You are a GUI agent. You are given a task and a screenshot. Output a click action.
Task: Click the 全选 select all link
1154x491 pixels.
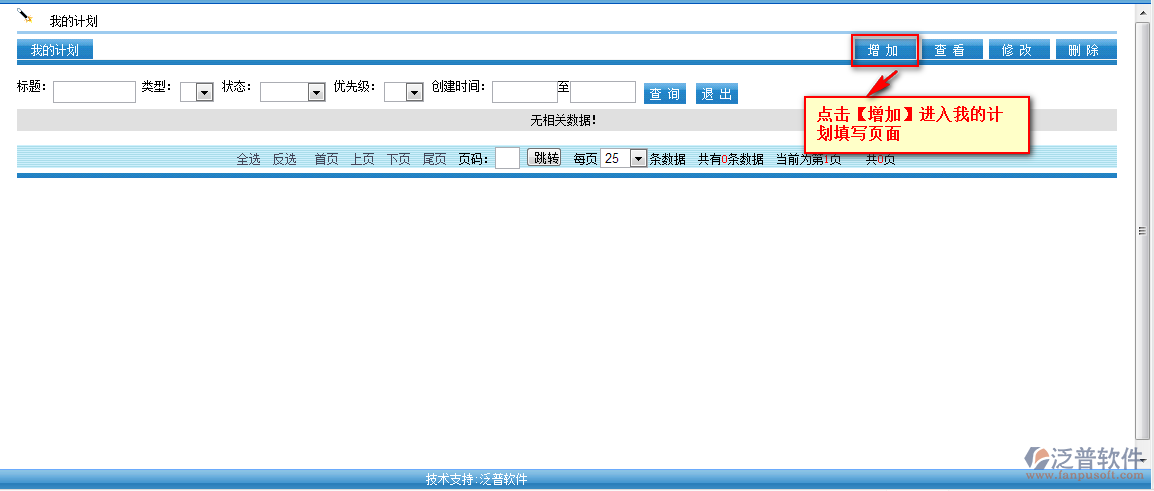(248, 159)
